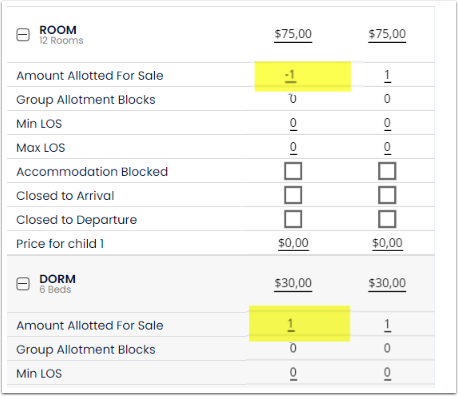Edit first ROOM Min LOS value
Viewport: 458px width, 396px height.
click(293, 123)
